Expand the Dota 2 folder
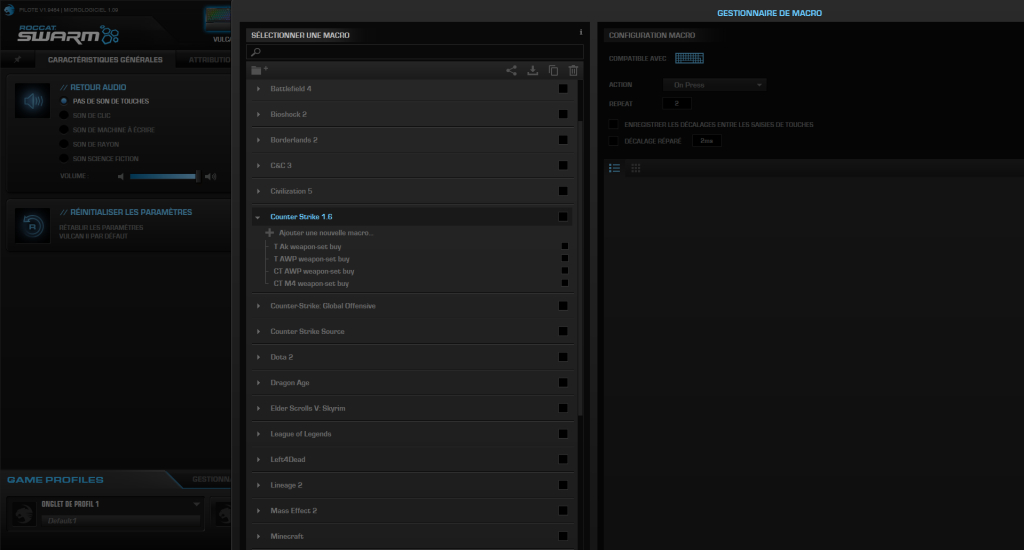 tap(259, 357)
